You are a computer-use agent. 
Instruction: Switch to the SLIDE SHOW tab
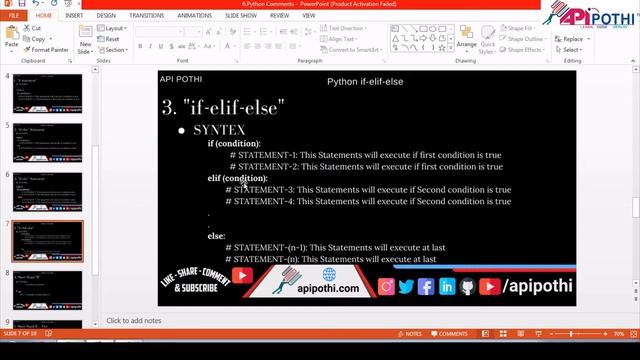tap(241, 16)
